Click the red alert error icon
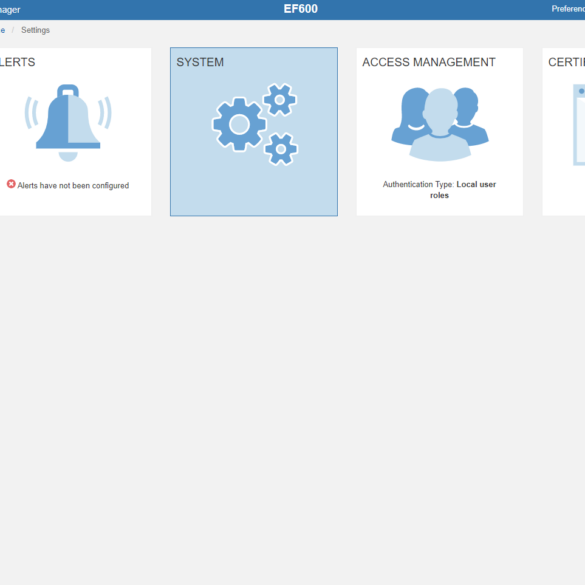This screenshot has height=585, width=585. [x=11, y=184]
